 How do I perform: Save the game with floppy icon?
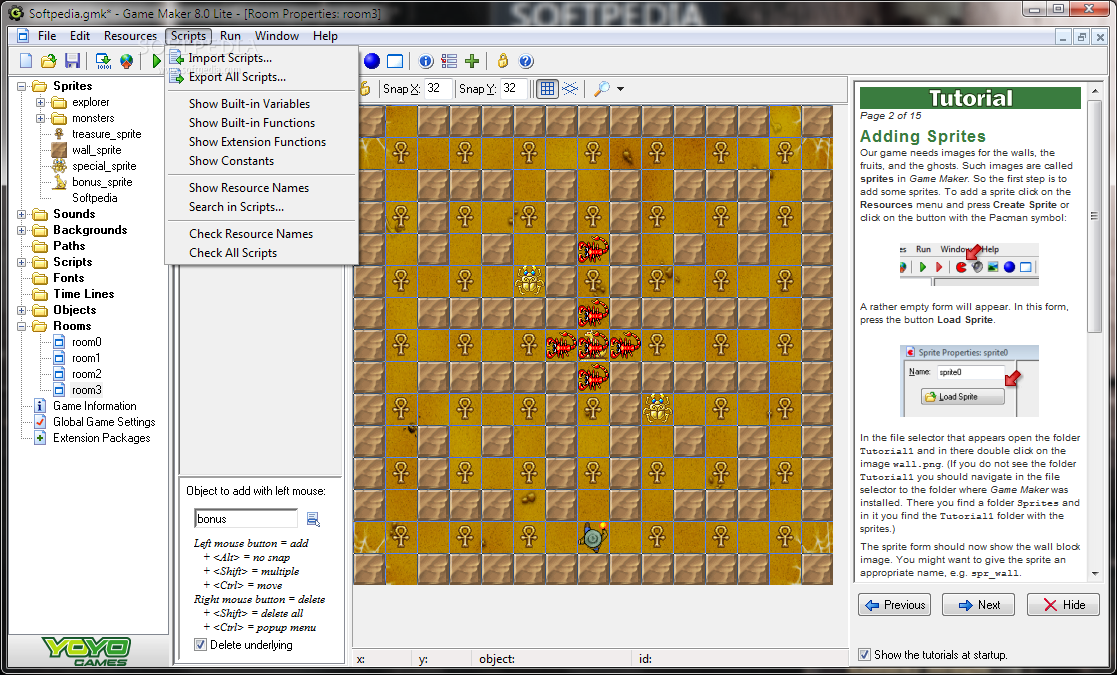72,61
